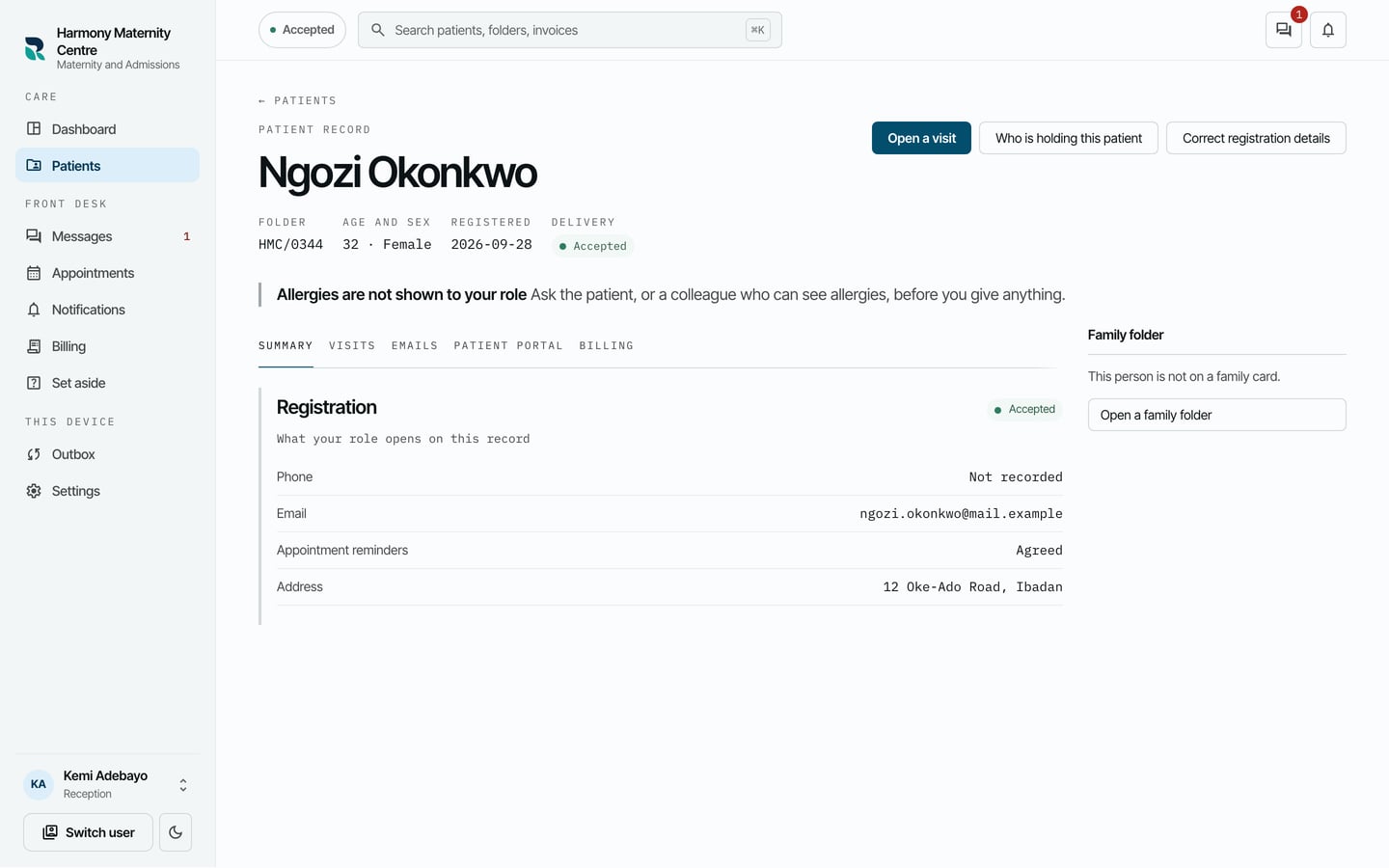The width and height of the screenshot is (1389, 868).
Task: Click the email ngozi.okonkwo@mail.example
Action: (961, 513)
